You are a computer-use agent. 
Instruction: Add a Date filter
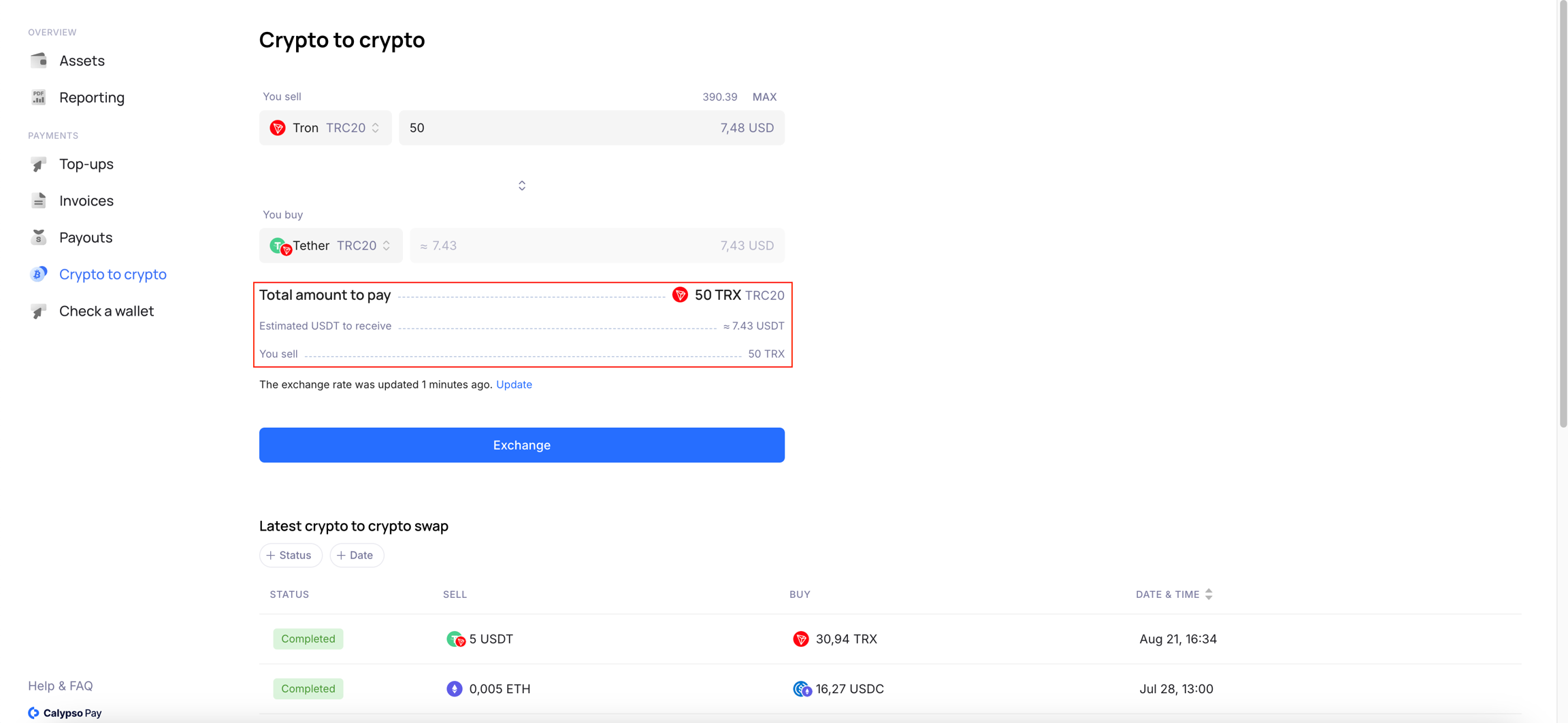(x=356, y=555)
